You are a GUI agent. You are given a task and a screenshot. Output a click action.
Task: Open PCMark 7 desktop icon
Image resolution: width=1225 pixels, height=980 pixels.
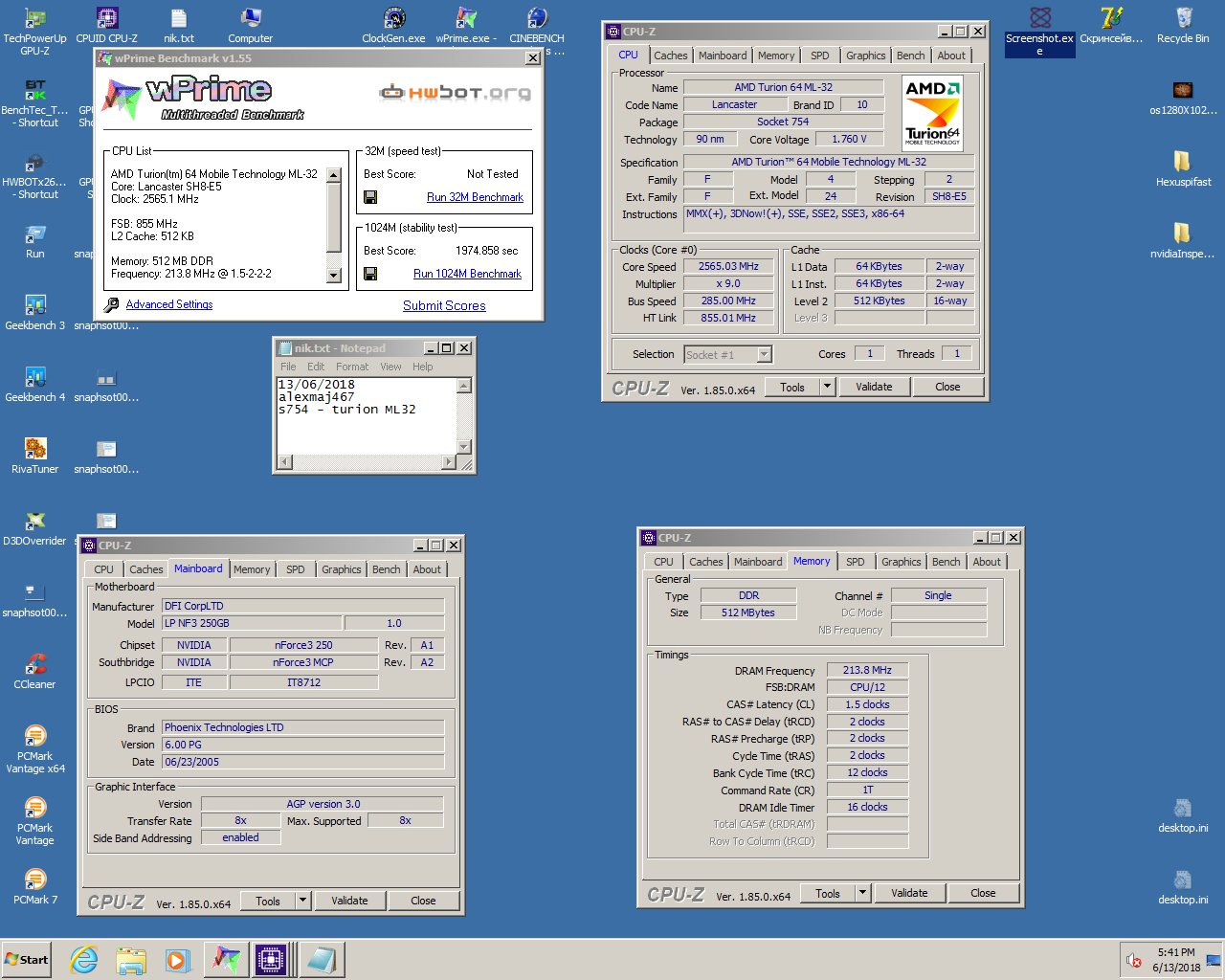click(35, 887)
